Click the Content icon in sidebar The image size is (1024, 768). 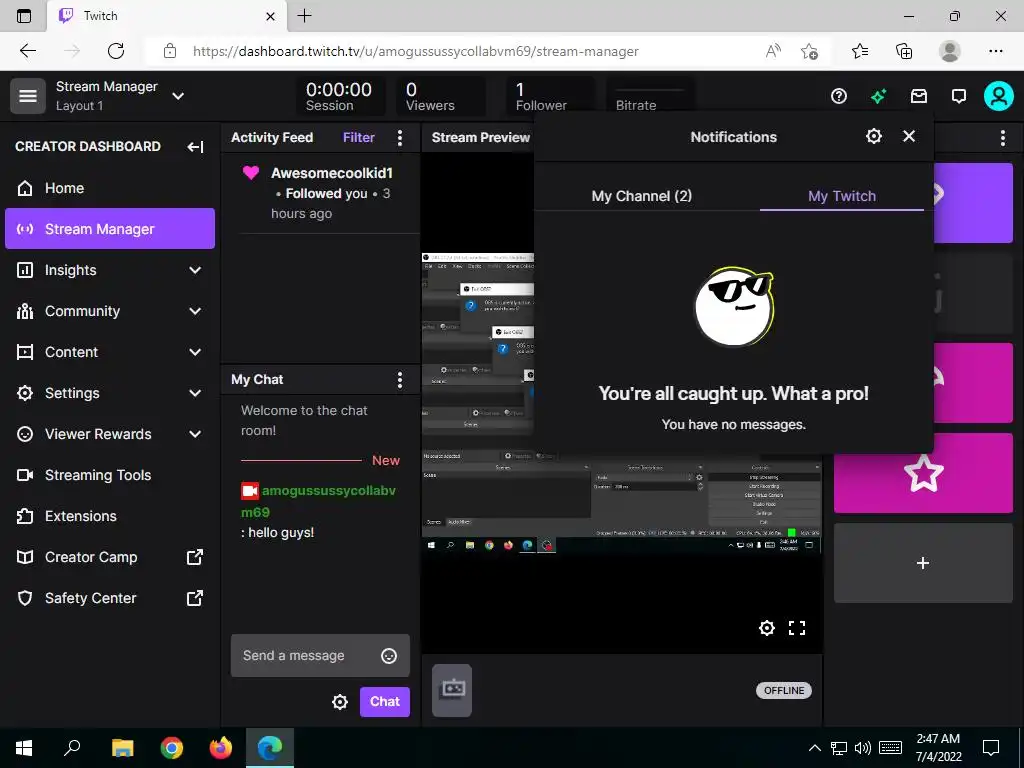25,352
